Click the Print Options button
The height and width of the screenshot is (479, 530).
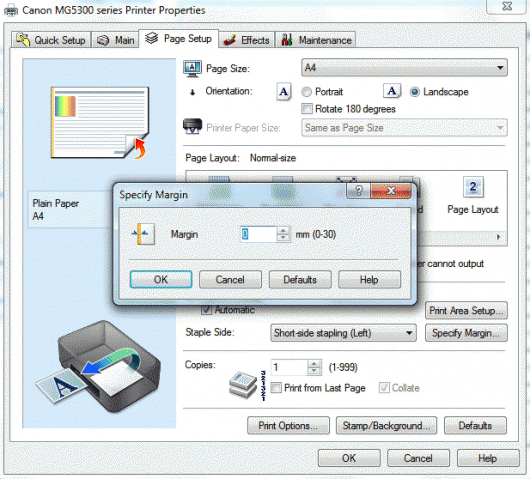point(288,425)
